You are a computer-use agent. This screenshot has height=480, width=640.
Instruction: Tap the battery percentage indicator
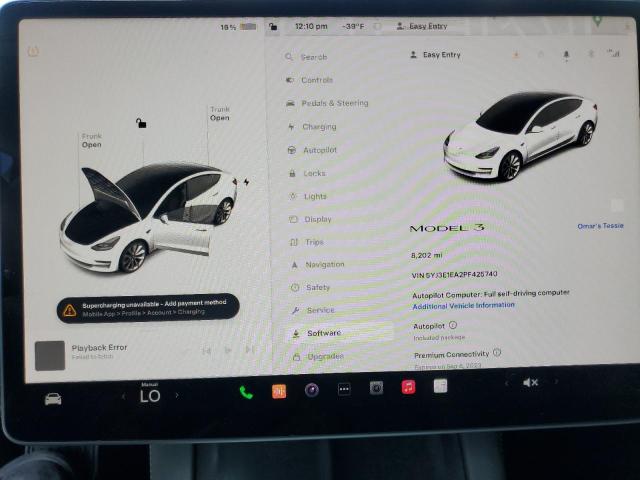point(238,27)
